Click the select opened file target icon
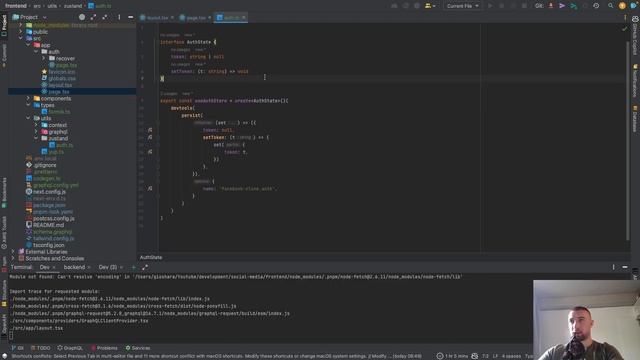Viewport: 640px width, 360px height. coord(82,17)
